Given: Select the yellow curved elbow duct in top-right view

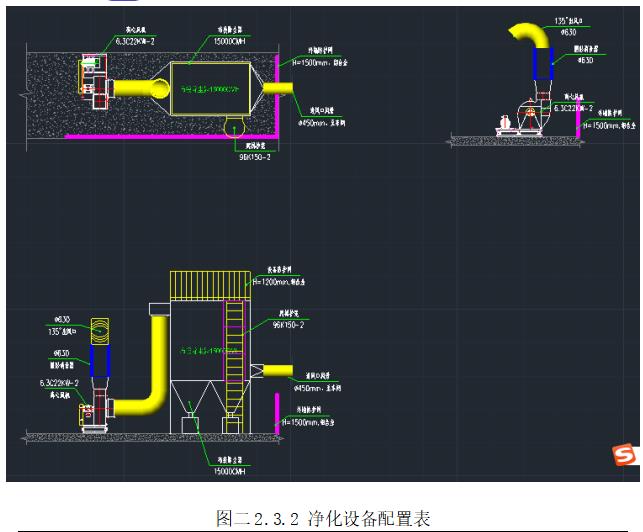Looking at the screenshot, I should coord(528,35).
